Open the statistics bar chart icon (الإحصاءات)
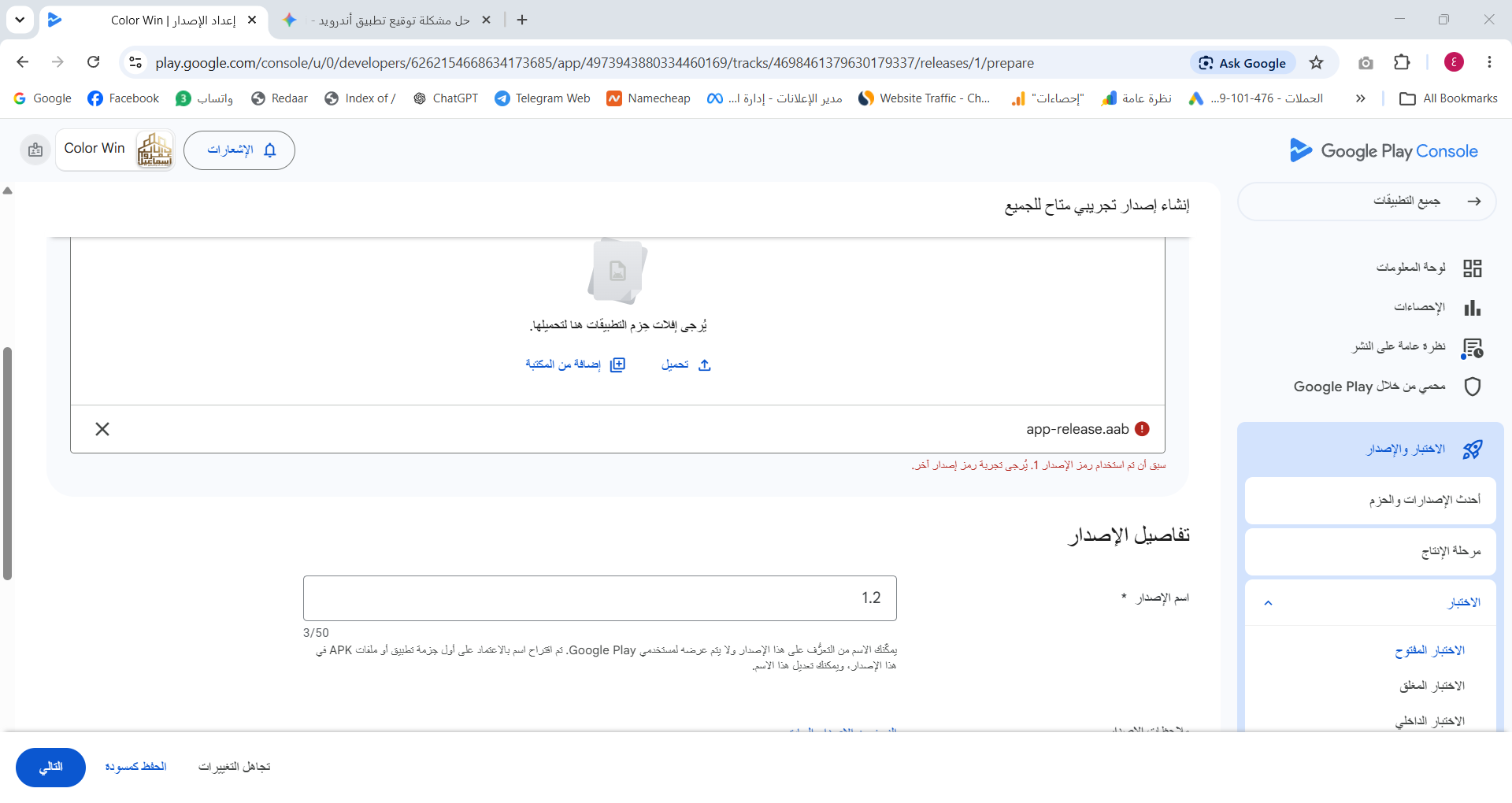1512x803 pixels. tap(1472, 308)
